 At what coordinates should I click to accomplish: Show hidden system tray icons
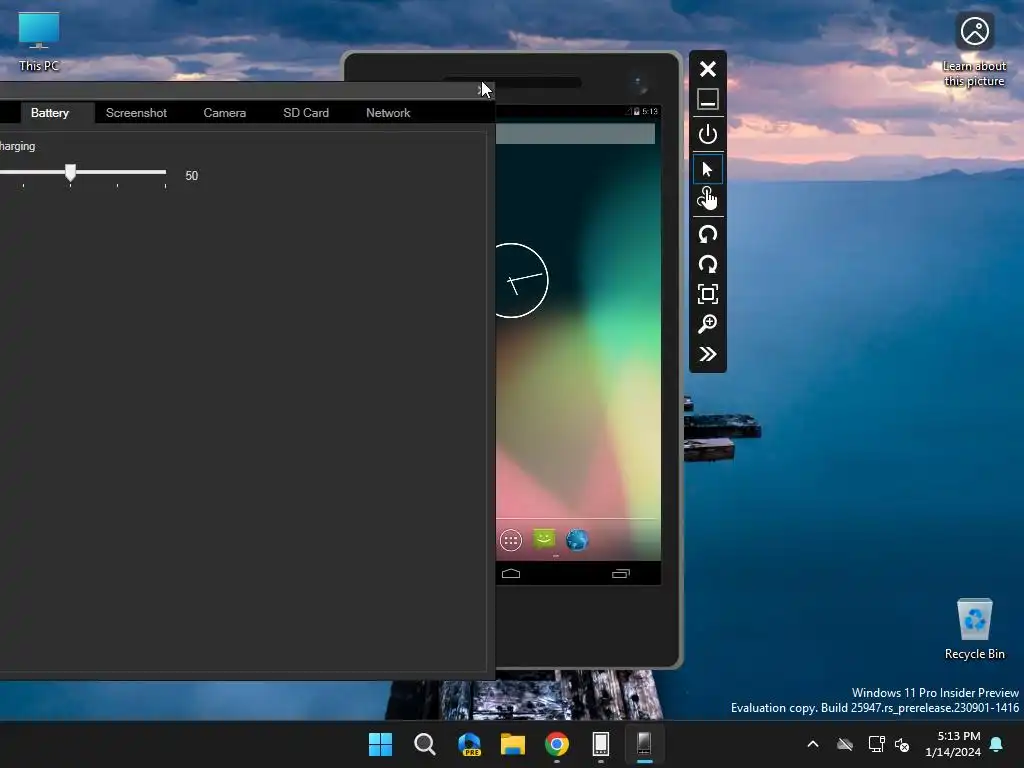(x=813, y=744)
